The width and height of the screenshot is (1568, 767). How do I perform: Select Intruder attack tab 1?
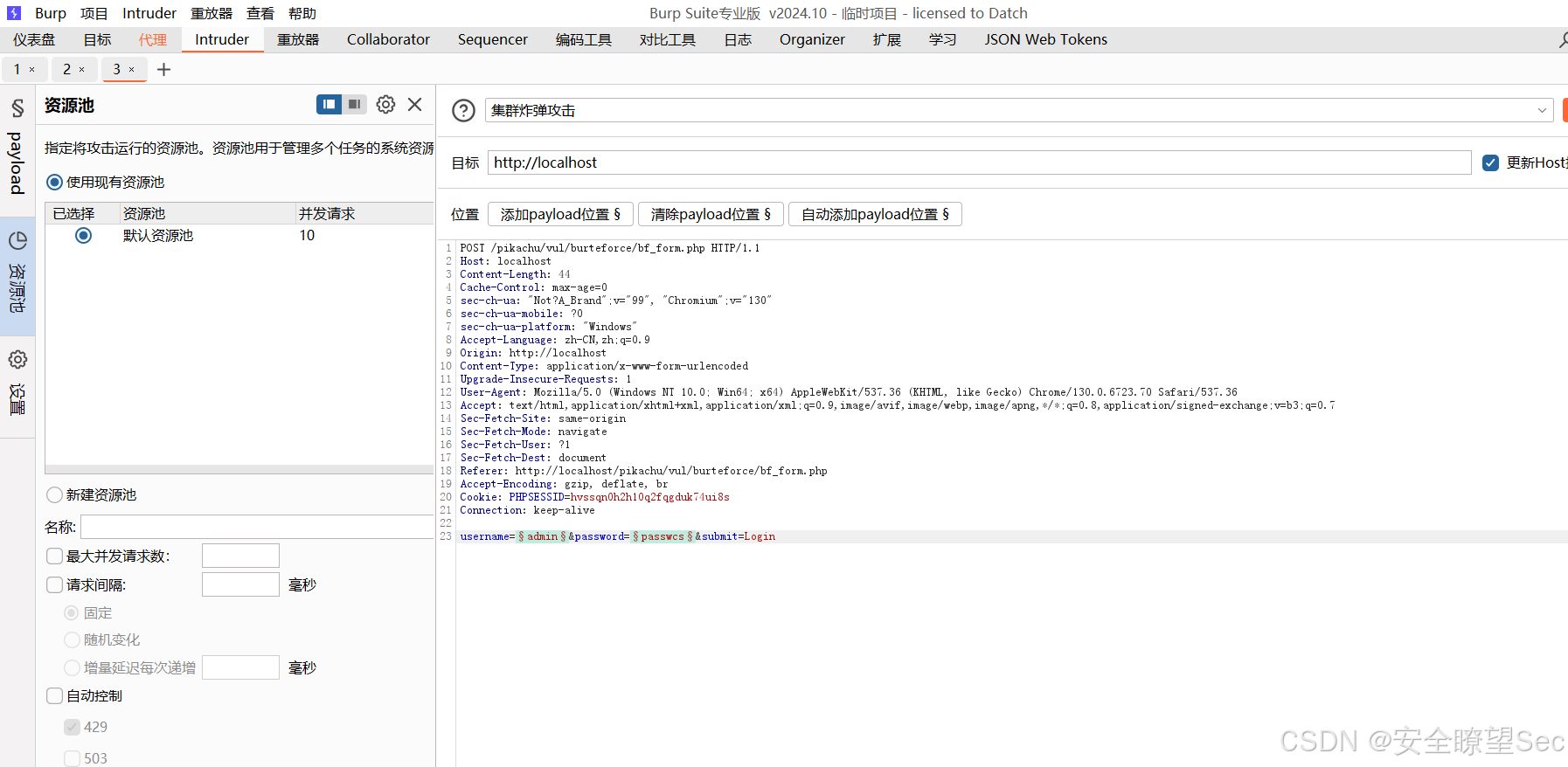coord(17,70)
